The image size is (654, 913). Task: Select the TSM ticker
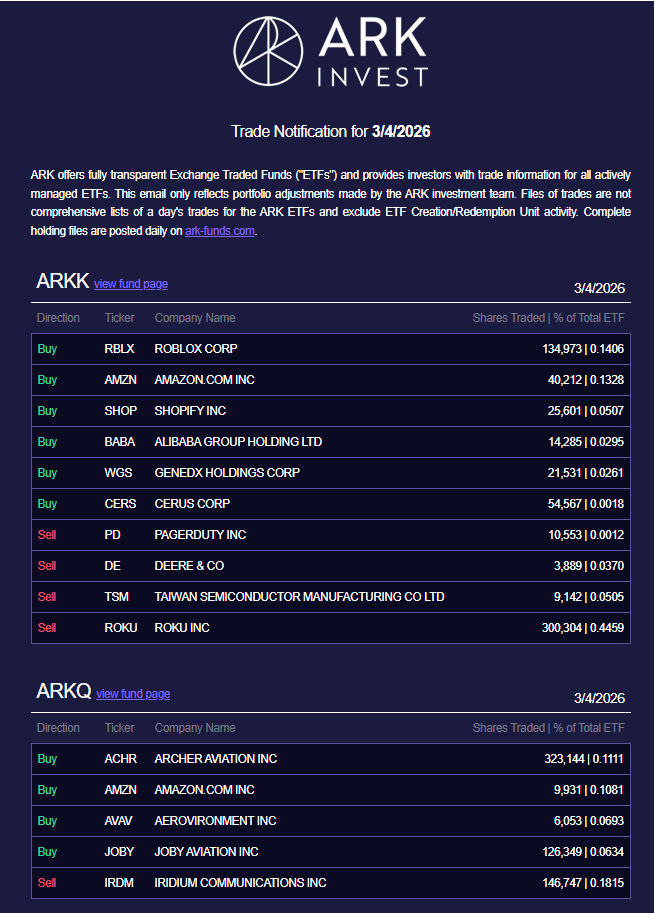click(x=116, y=596)
